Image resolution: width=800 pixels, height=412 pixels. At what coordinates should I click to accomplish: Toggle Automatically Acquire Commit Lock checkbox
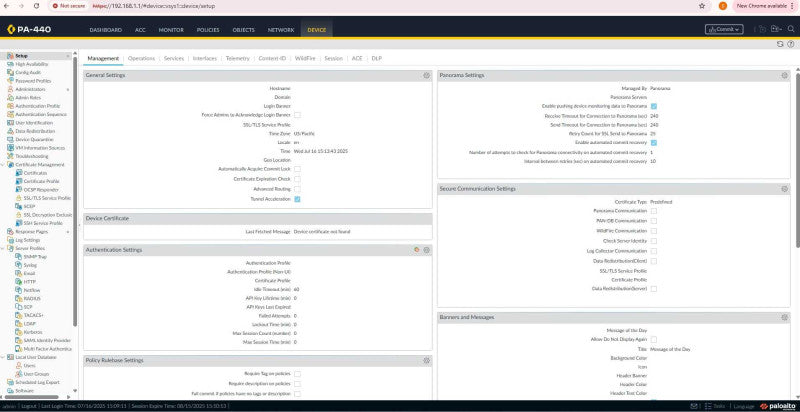pyautogui.click(x=297, y=169)
